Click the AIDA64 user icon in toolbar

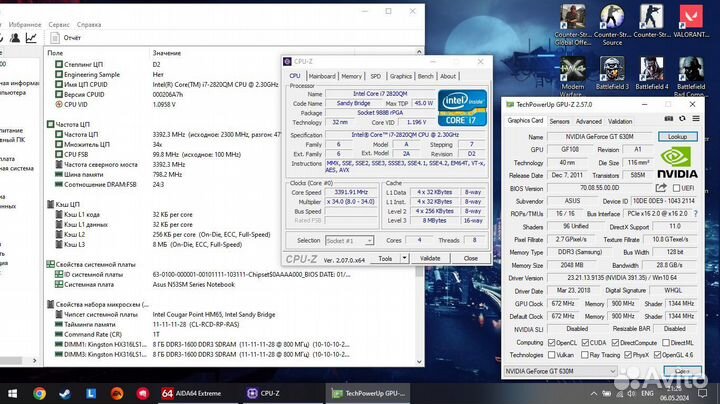[x=15, y=38]
